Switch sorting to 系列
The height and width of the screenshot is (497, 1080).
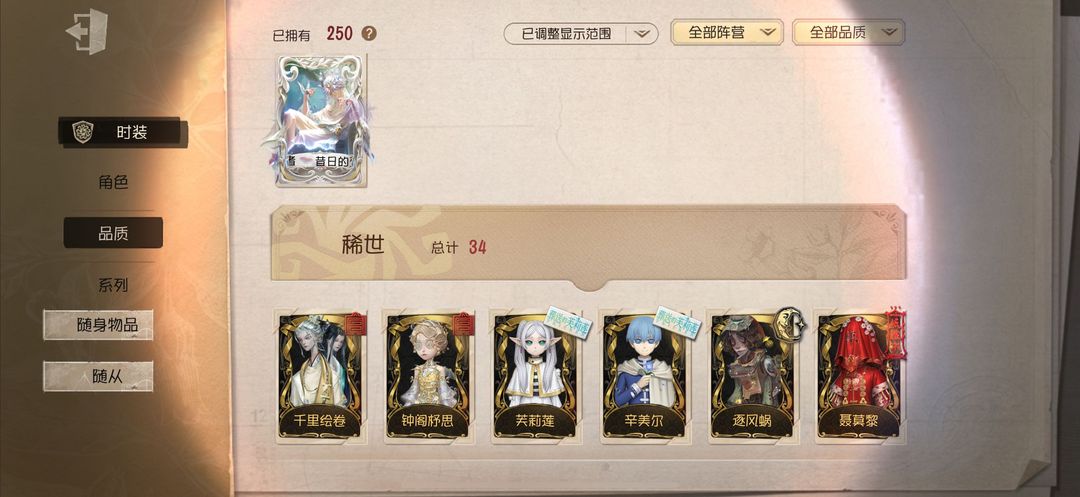click(x=113, y=284)
